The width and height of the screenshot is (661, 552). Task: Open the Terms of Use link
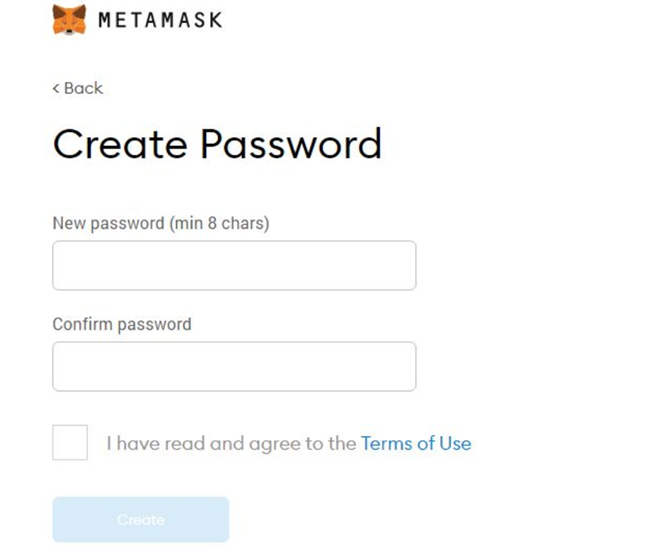[416, 444]
